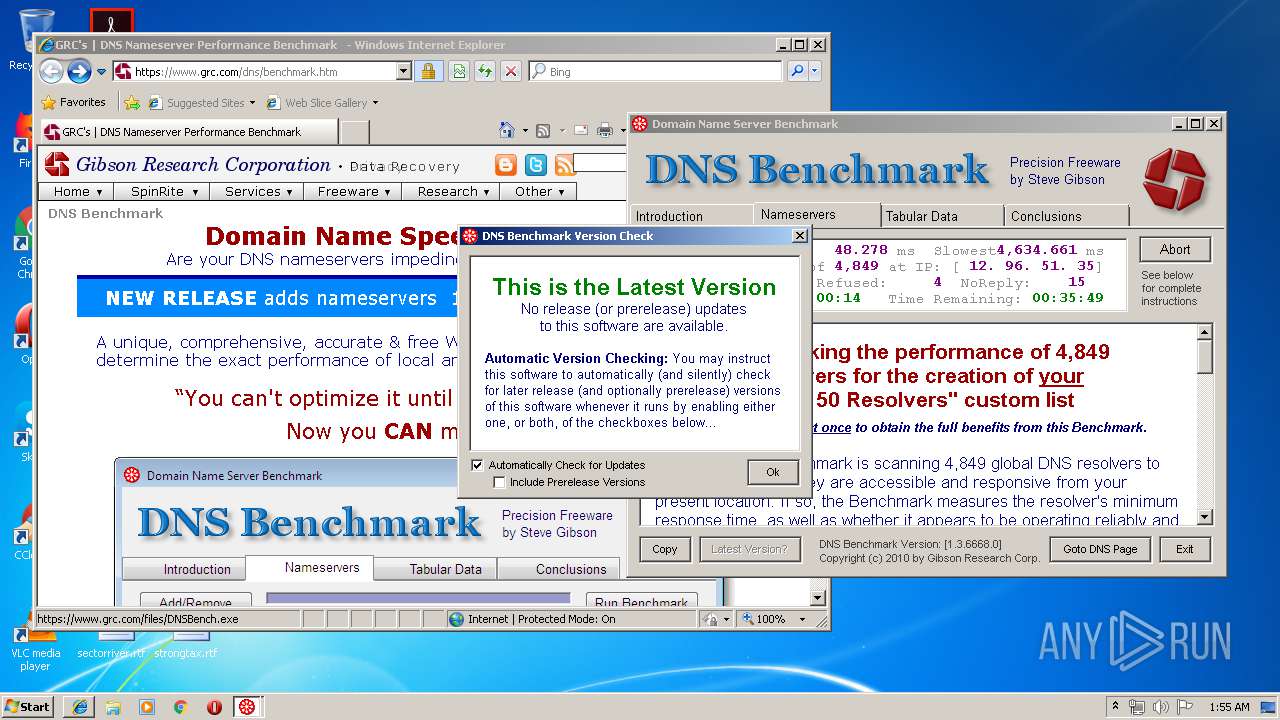This screenshot has height=720, width=1280.
Task: Click the GRC red logo in page header
Action: point(57,164)
